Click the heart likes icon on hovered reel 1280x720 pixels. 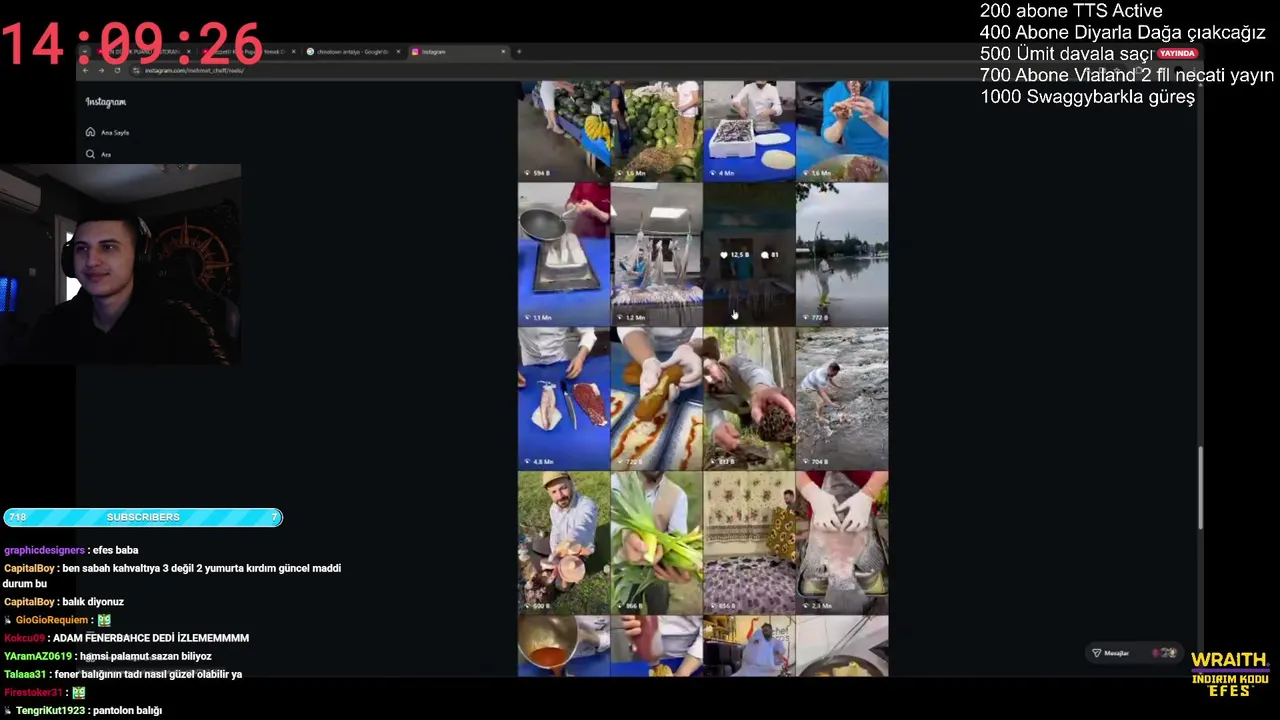pyautogui.click(x=724, y=255)
